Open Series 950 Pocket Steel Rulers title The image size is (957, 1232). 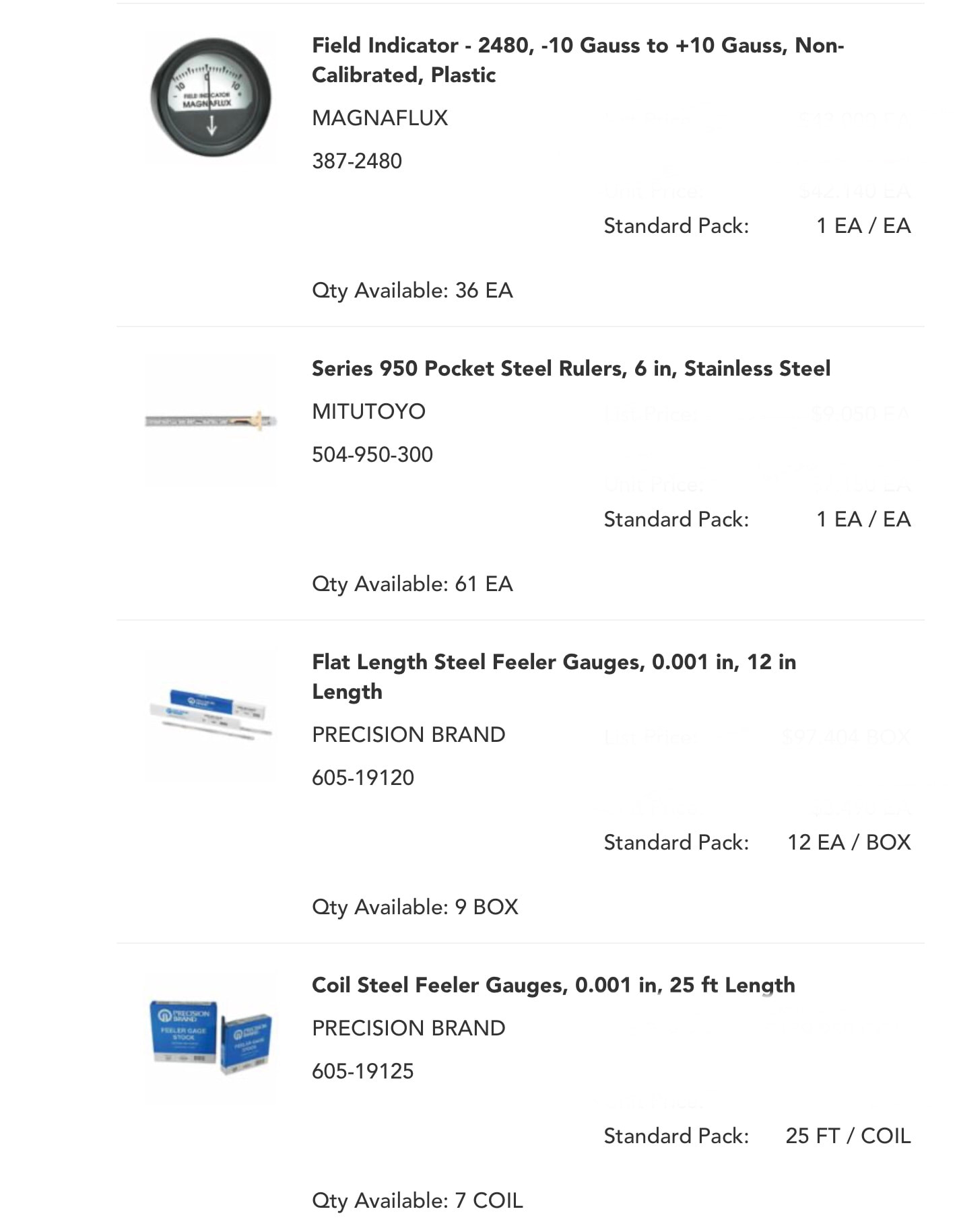571,368
